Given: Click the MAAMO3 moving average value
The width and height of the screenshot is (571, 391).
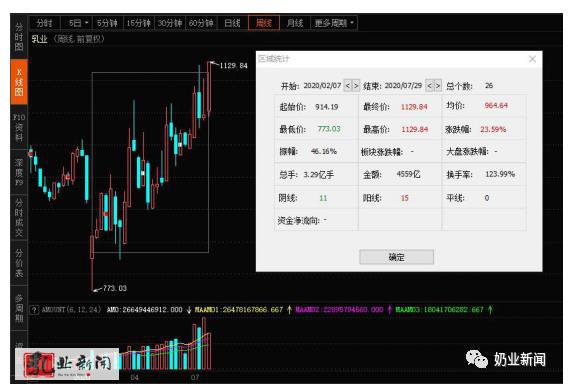Looking at the screenshot, I should [440, 310].
